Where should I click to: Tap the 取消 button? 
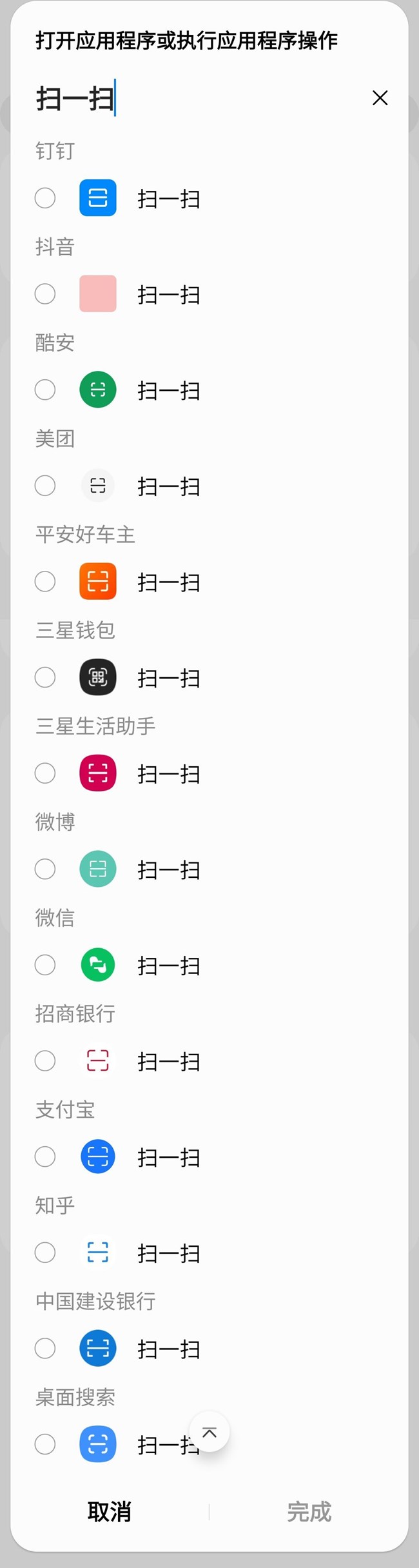tap(110, 1512)
